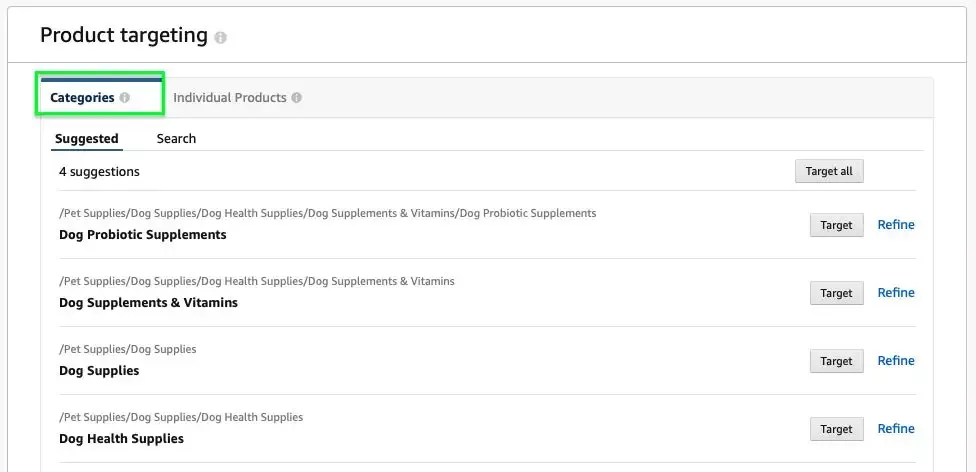976x472 pixels.
Task: Click info icon beside Product targeting heading
Action: click(220, 37)
